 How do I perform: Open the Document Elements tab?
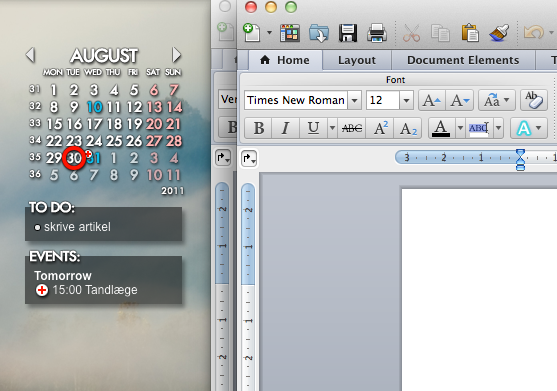tap(463, 60)
